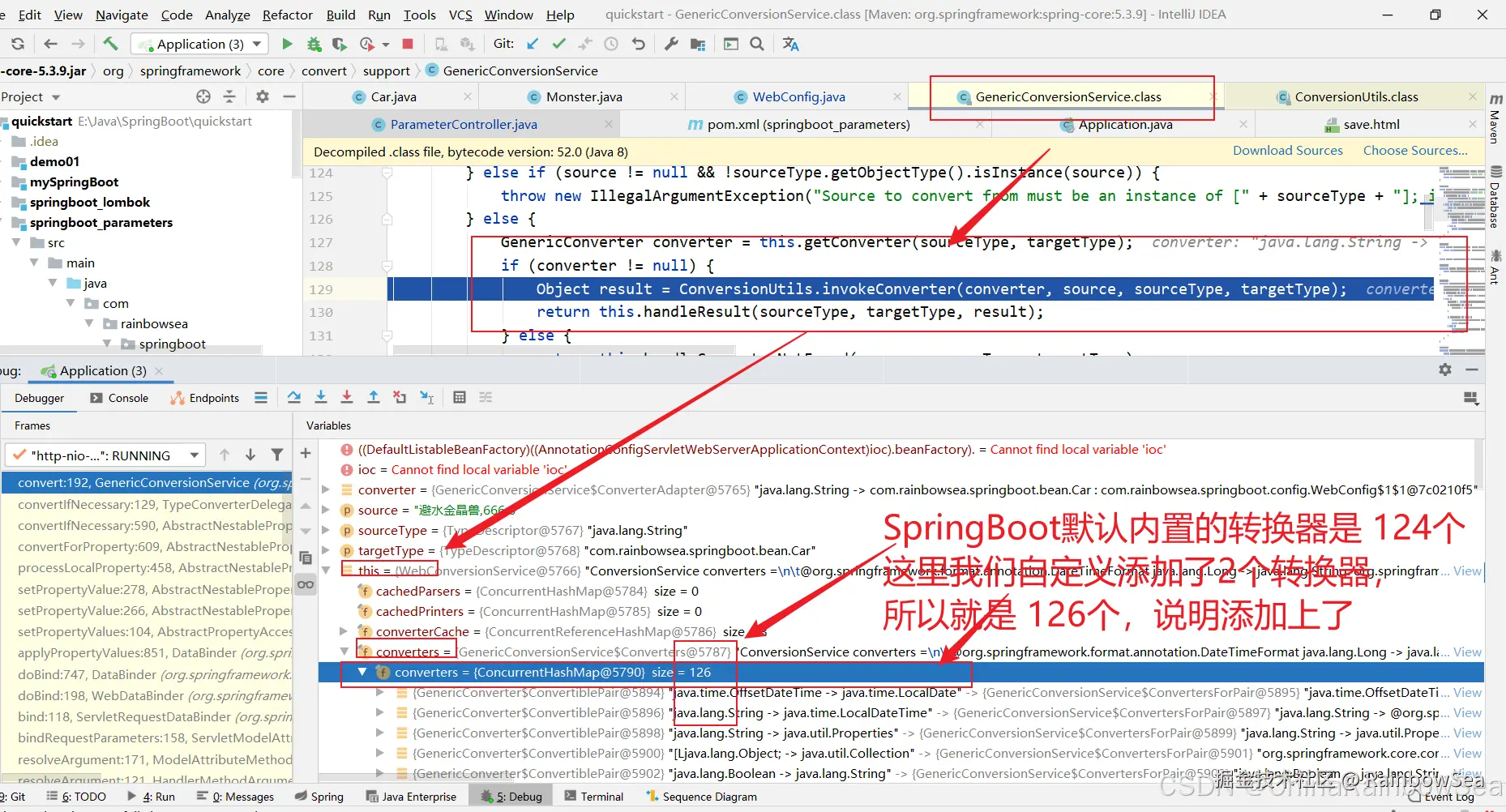Click the View link for the 'this' variable
The height and width of the screenshot is (812, 1506).
(1467, 571)
